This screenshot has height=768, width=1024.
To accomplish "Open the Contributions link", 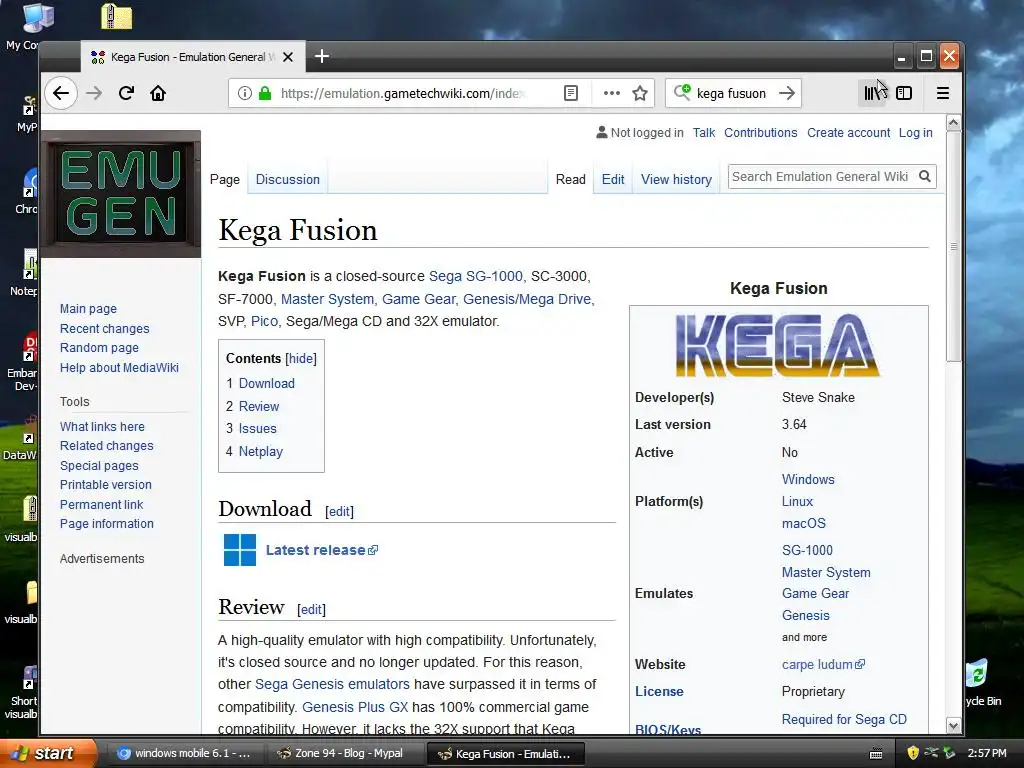I will point(760,133).
